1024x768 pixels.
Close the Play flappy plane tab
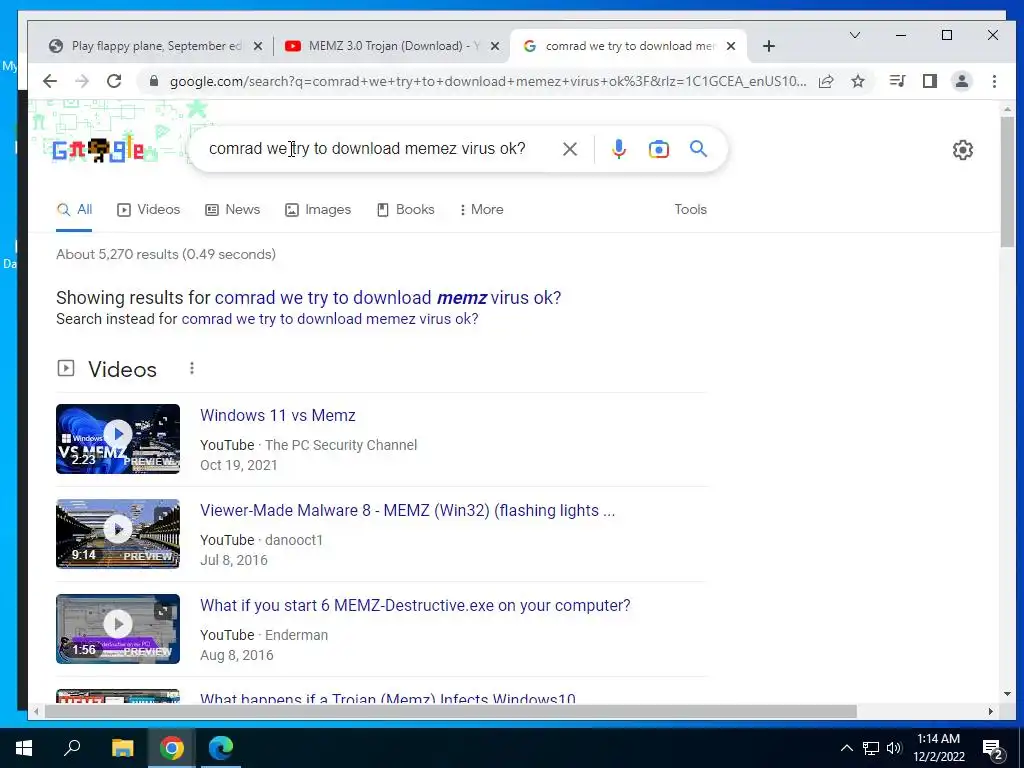(x=258, y=46)
